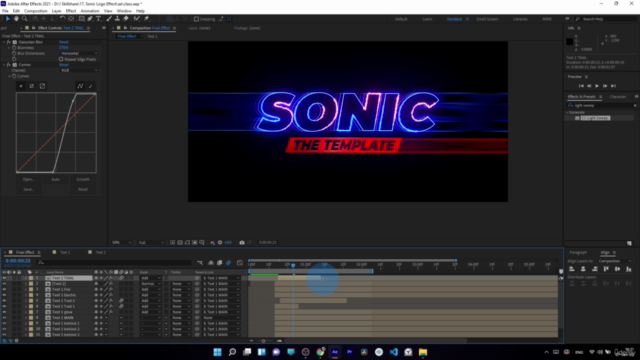
Task: Open the Composition menu
Action: 36,11
